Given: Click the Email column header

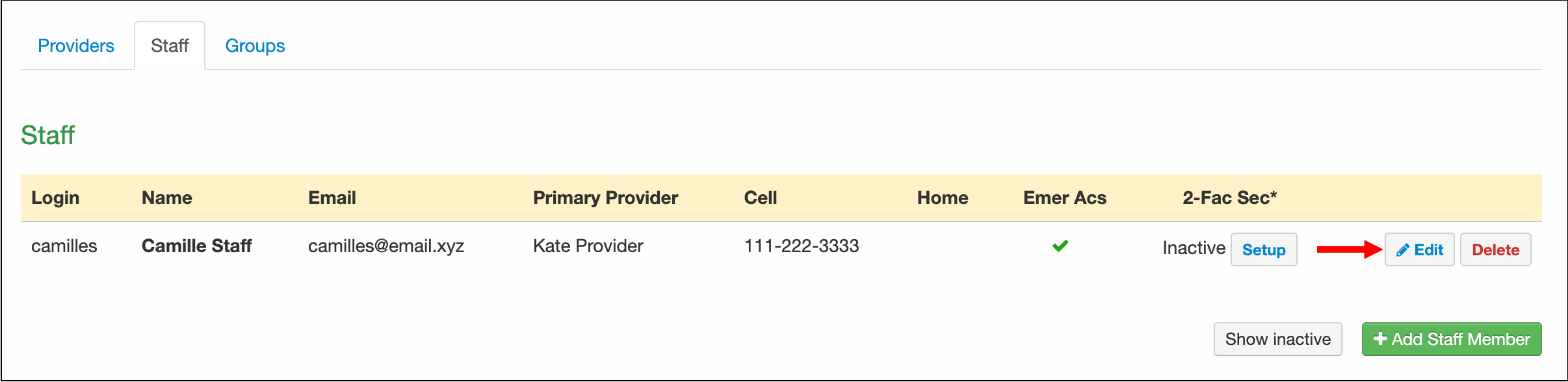Looking at the screenshot, I should pyautogui.click(x=332, y=197).
